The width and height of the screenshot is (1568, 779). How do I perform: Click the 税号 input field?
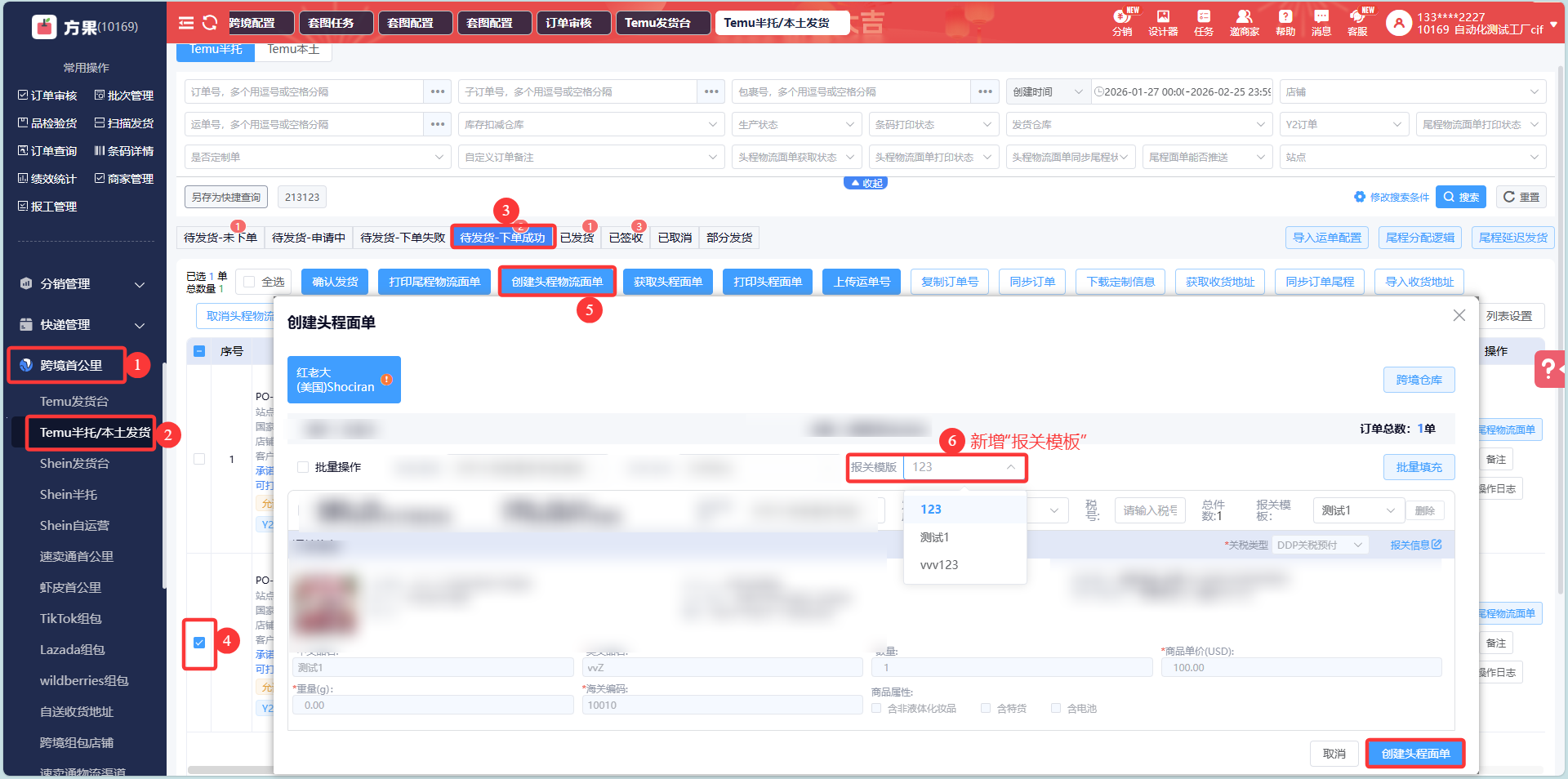pos(1150,511)
